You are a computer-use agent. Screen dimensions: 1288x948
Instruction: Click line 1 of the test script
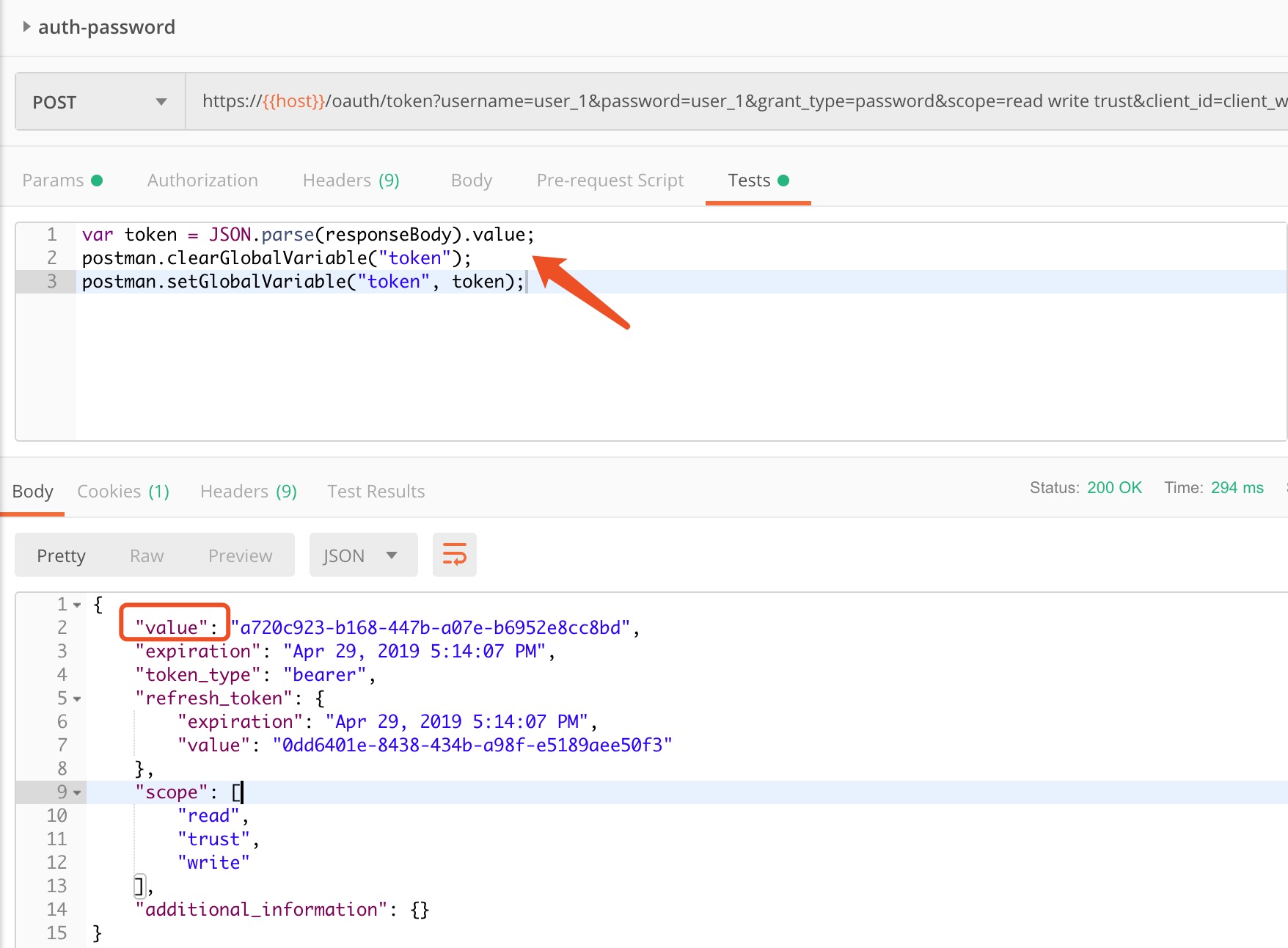click(x=309, y=235)
